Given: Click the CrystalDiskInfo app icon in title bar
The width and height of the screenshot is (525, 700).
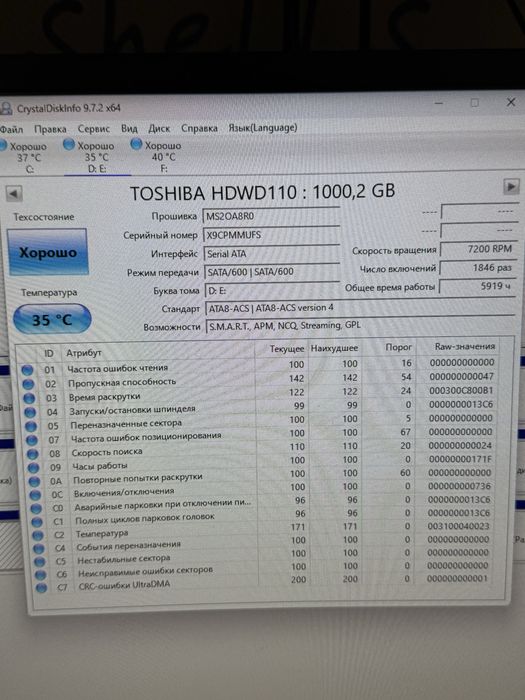Looking at the screenshot, I should click(6, 108).
